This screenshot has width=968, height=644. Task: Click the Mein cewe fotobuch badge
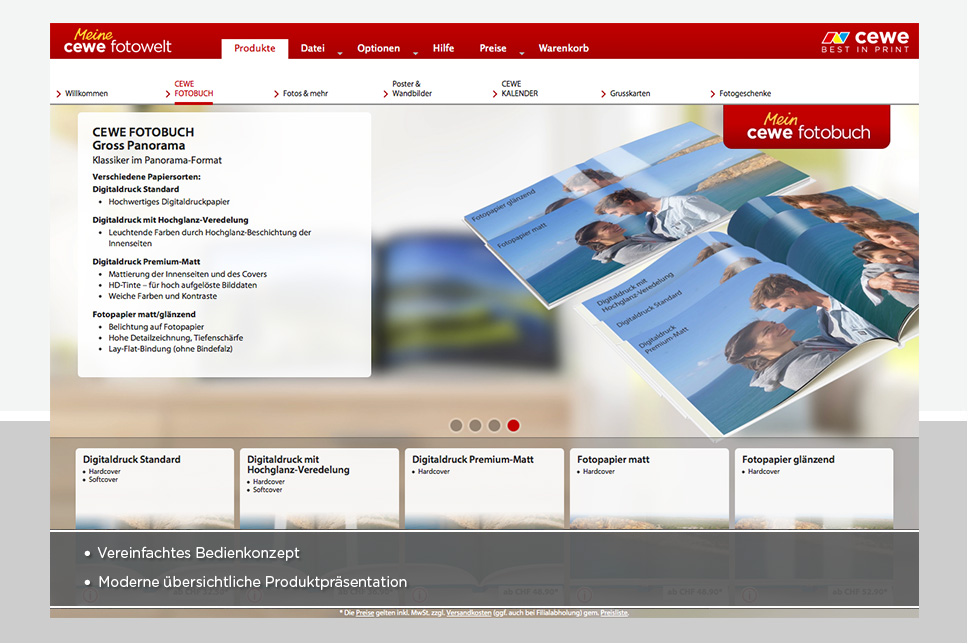[807, 127]
